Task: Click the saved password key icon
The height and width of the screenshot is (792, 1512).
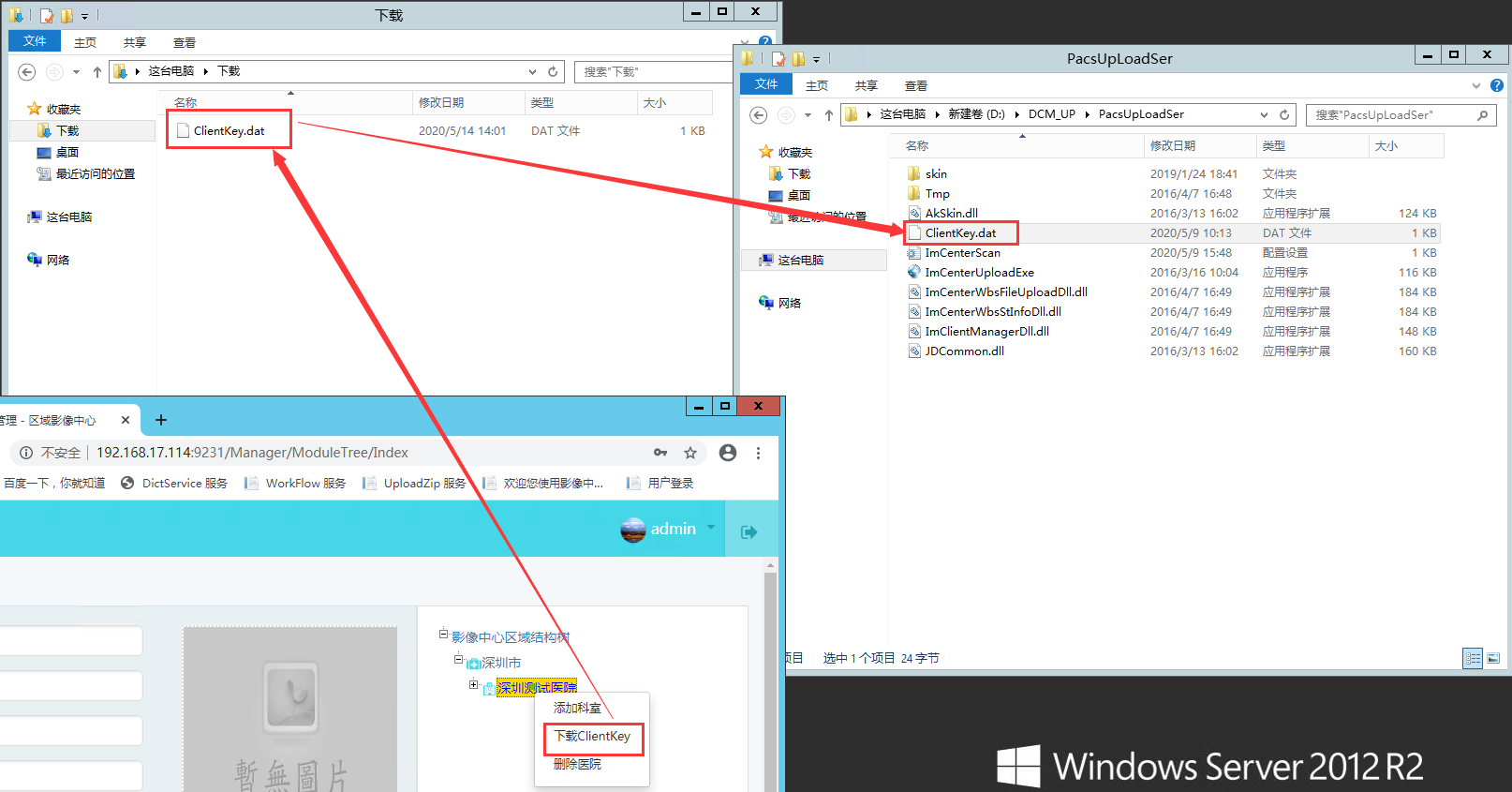Action: 660,453
